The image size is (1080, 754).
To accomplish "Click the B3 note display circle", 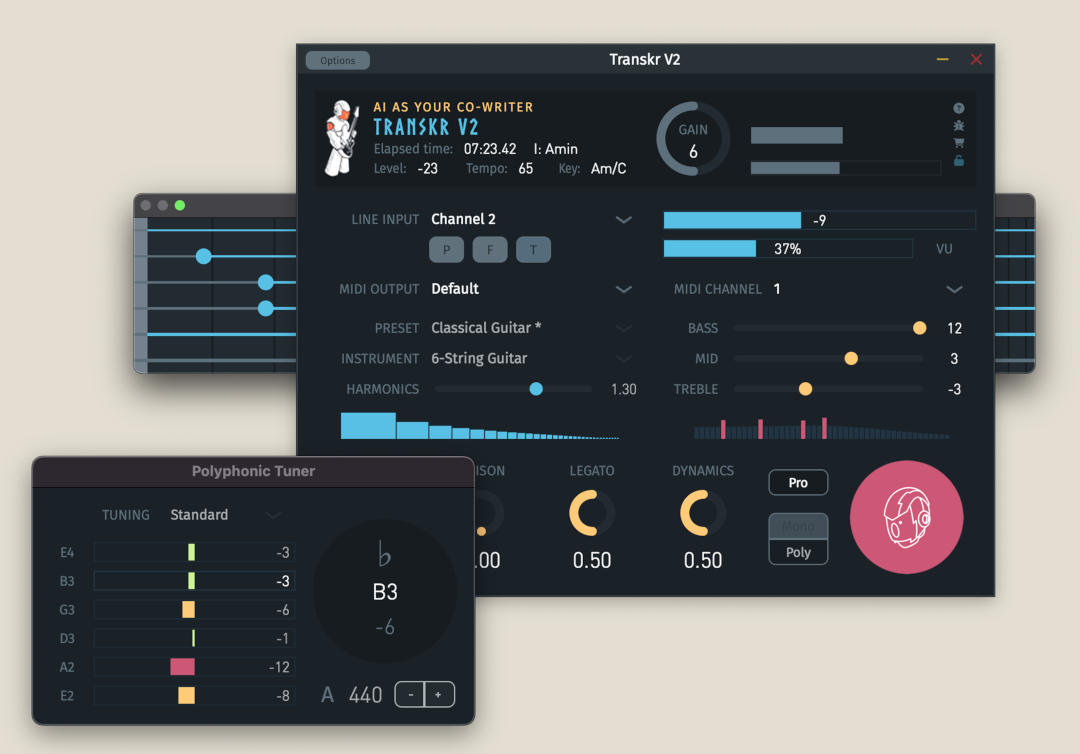I will pyautogui.click(x=385, y=590).
